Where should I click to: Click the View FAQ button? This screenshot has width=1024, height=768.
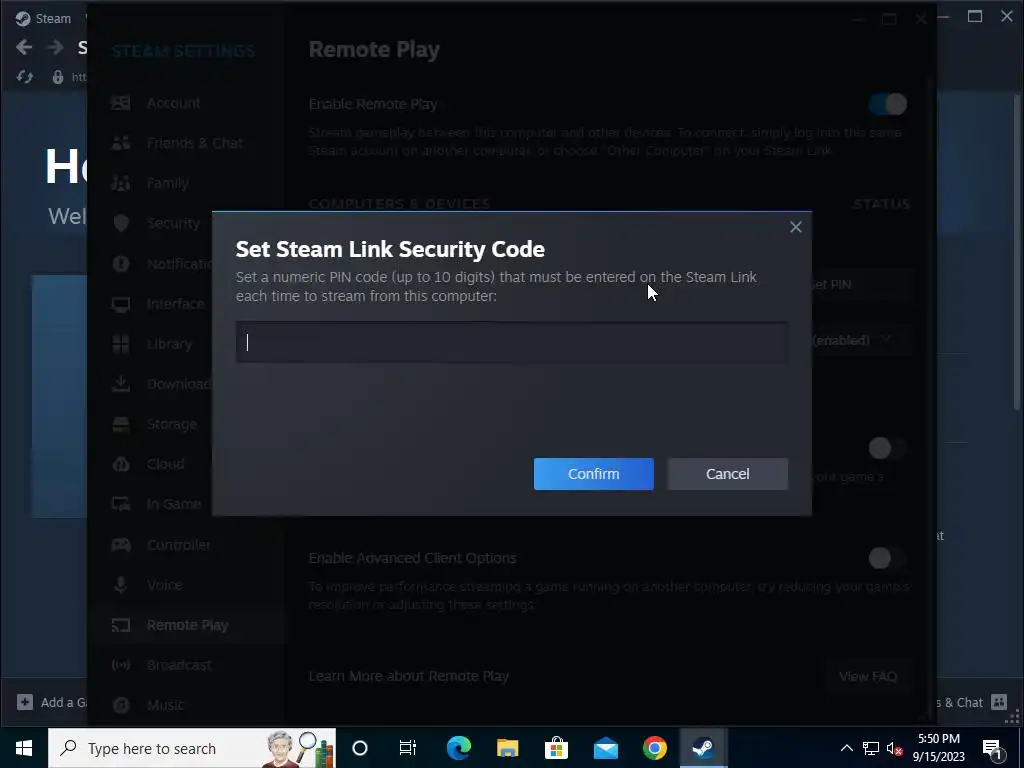867,676
